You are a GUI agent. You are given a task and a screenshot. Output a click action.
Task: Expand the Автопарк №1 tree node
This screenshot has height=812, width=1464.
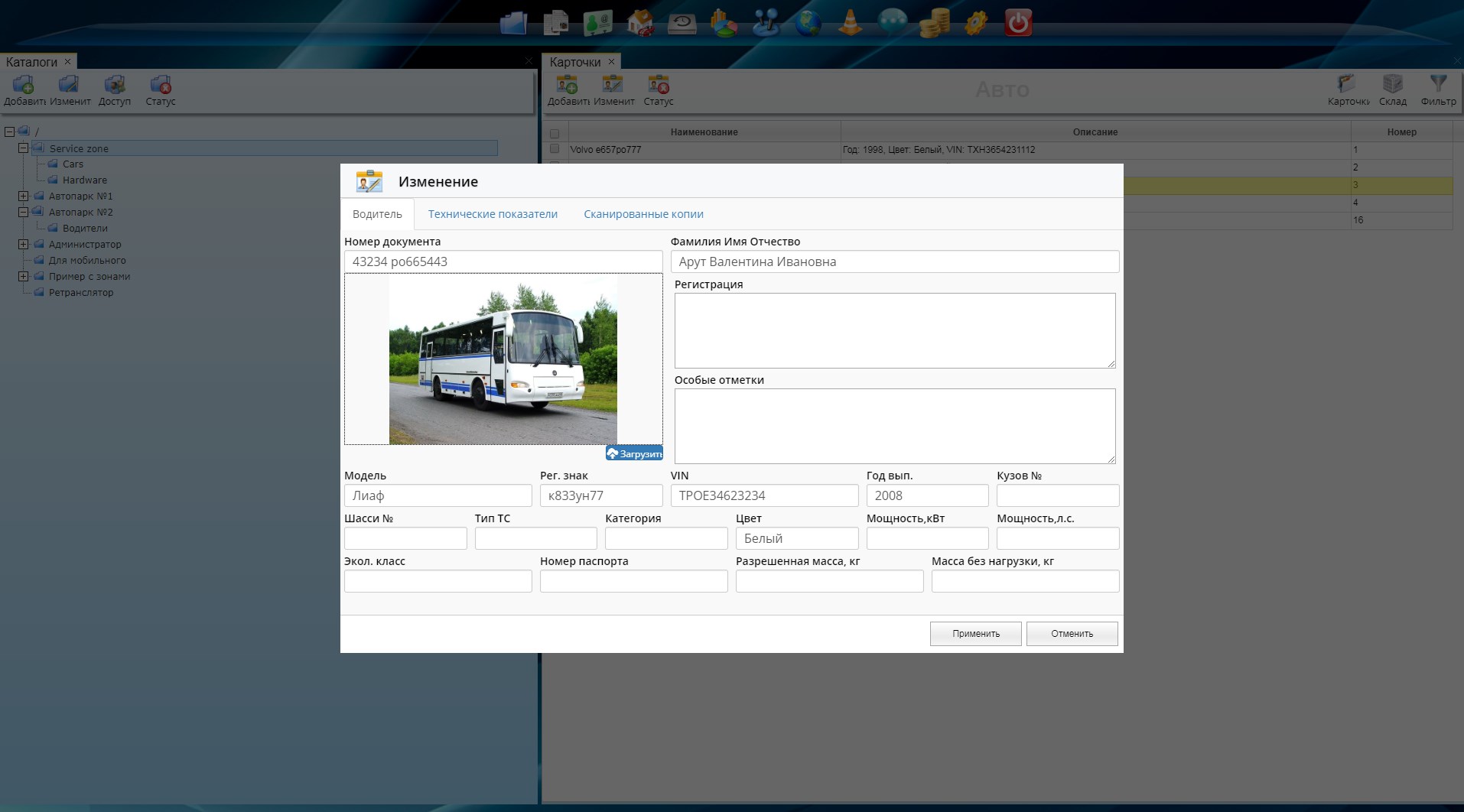(x=24, y=197)
